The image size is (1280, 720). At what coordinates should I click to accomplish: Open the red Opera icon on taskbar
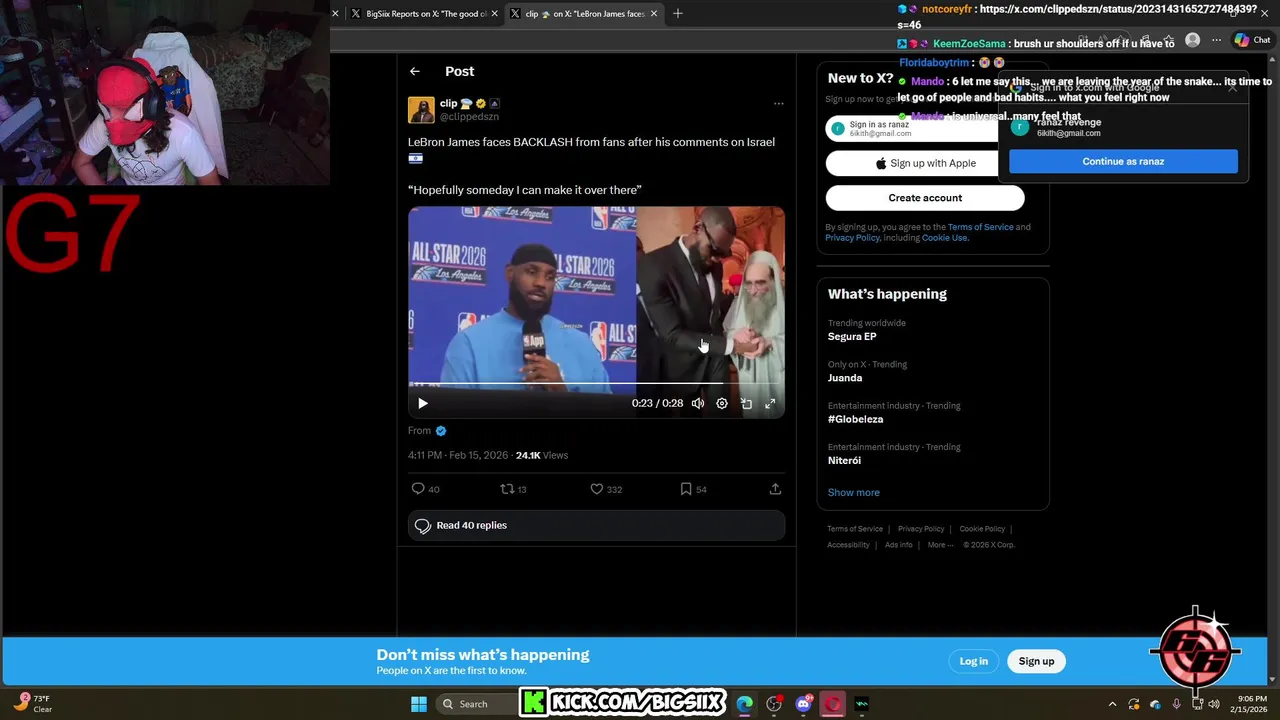click(x=832, y=704)
